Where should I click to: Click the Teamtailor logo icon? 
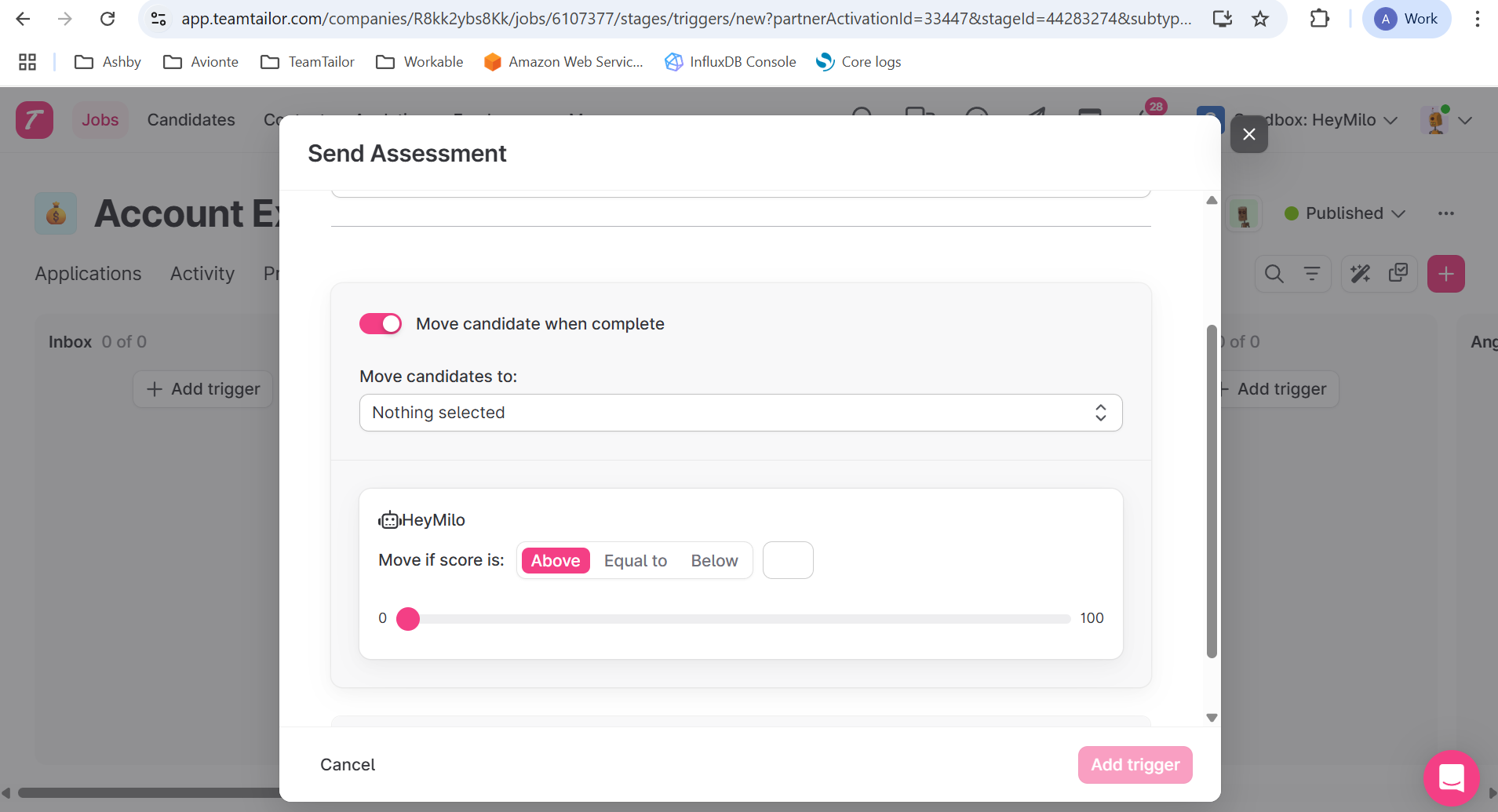(35, 120)
